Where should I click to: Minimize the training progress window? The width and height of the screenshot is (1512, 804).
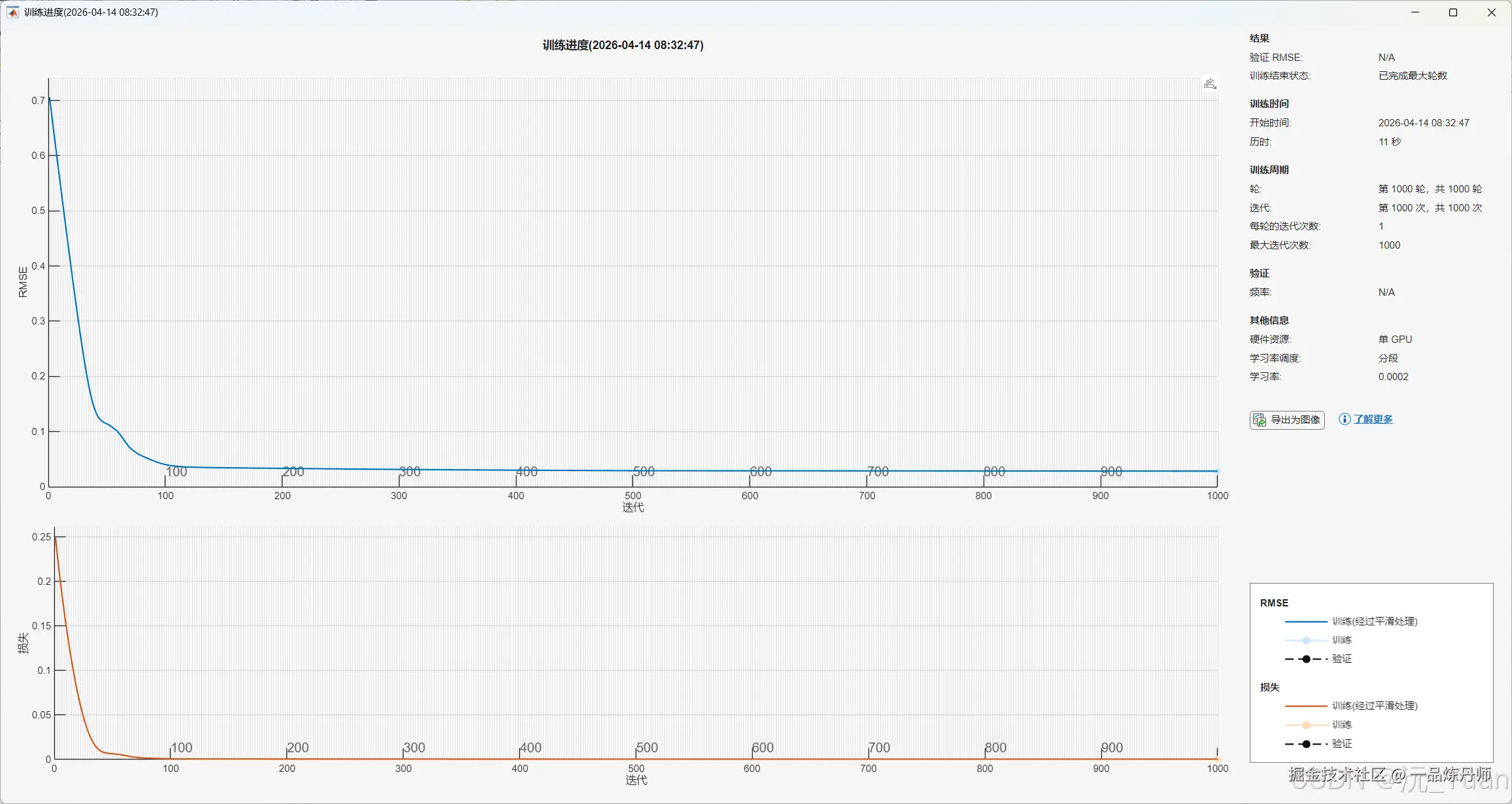click(x=1415, y=12)
